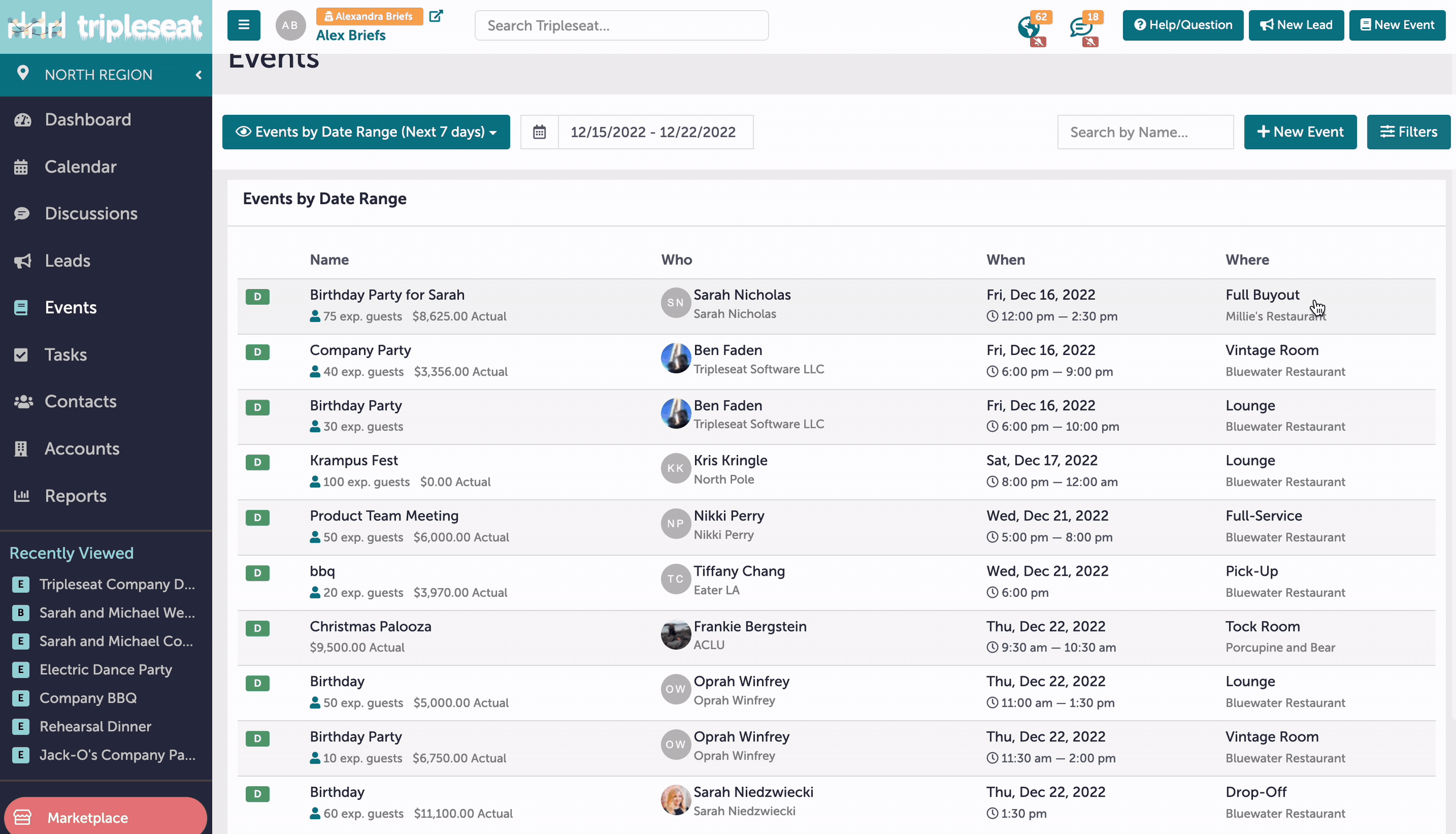Click Sarah Niedzwiecki's profile photo
This screenshot has width=1456, height=834.
click(x=676, y=800)
